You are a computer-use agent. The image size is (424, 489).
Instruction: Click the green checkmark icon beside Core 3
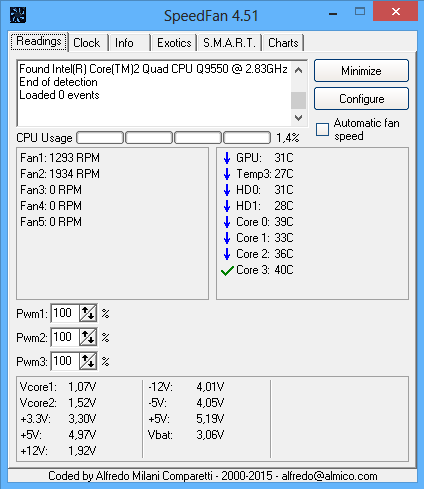point(227,271)
